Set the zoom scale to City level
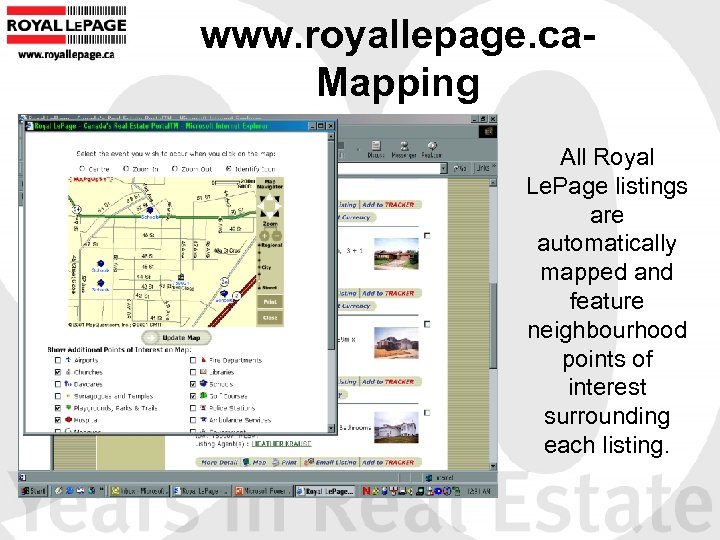 (x=266, y=268)
